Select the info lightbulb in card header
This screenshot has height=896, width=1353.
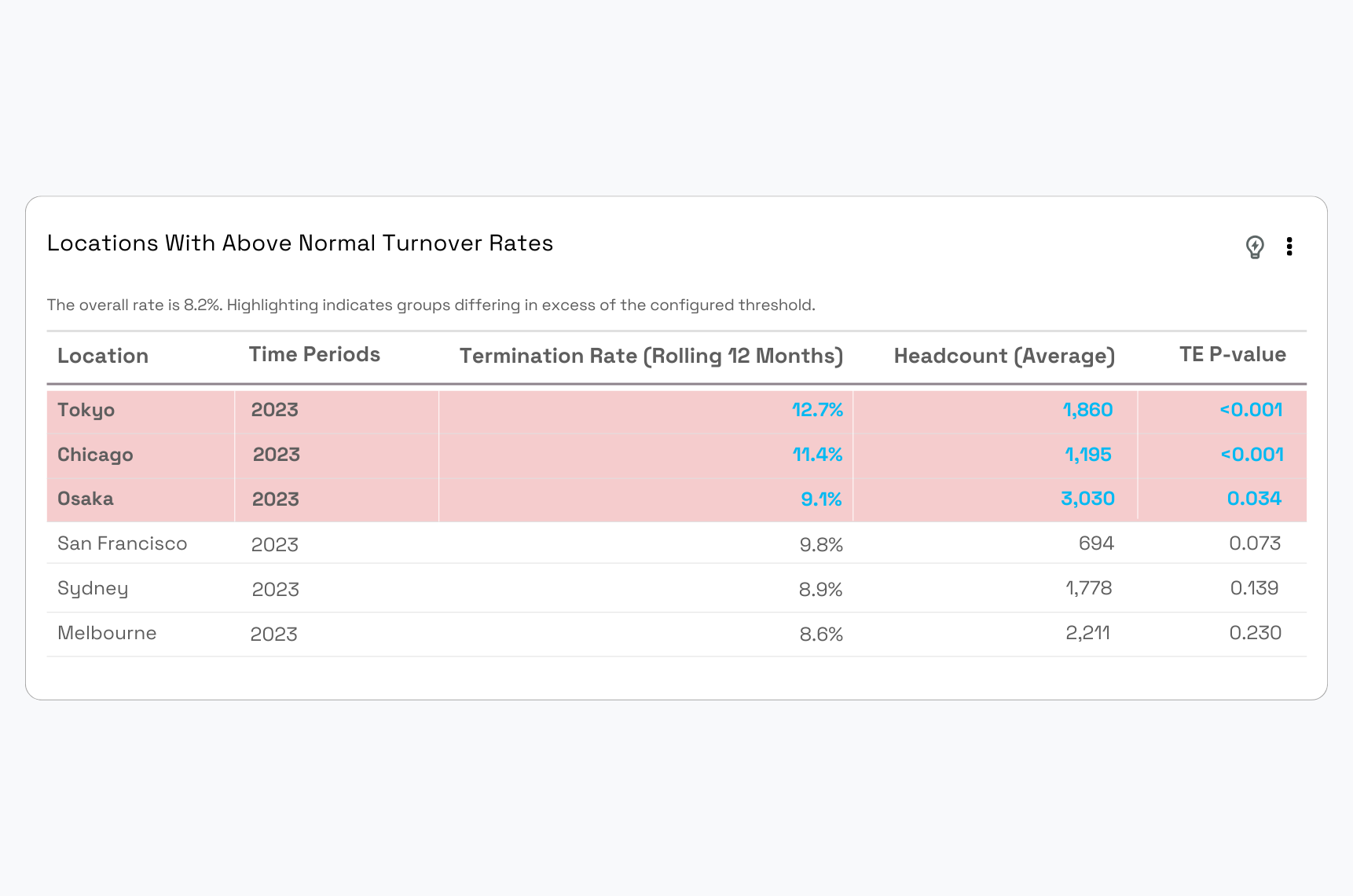click(x=1255, y=247)
